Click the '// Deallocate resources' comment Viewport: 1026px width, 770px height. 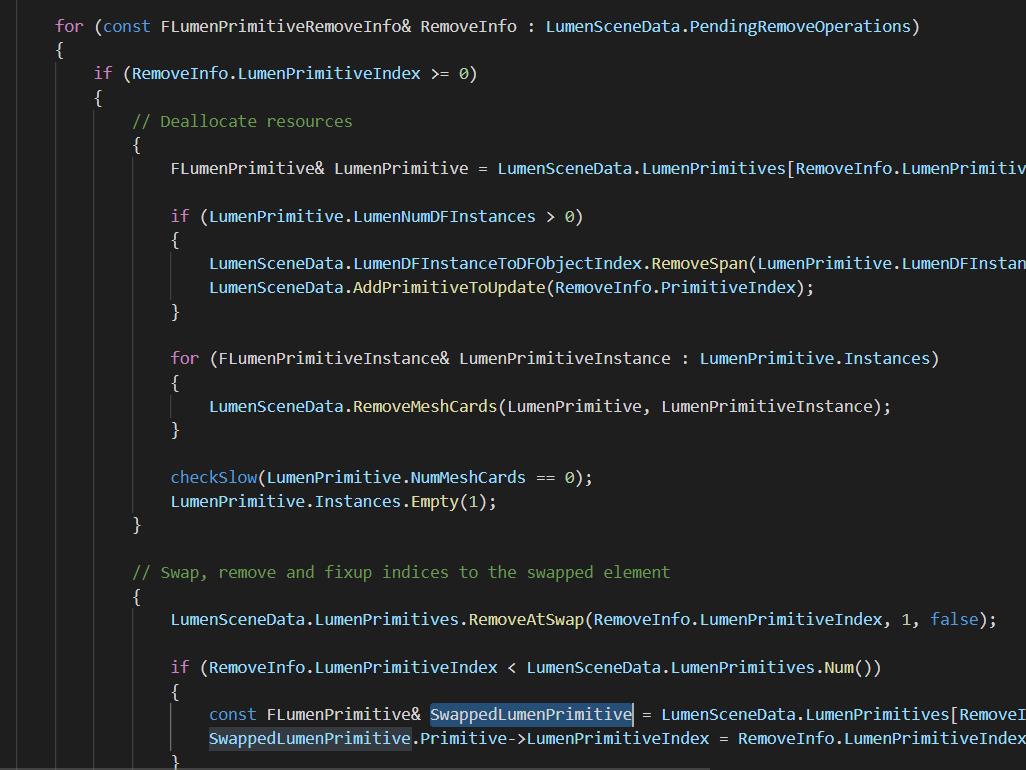(x=242, y=122)
